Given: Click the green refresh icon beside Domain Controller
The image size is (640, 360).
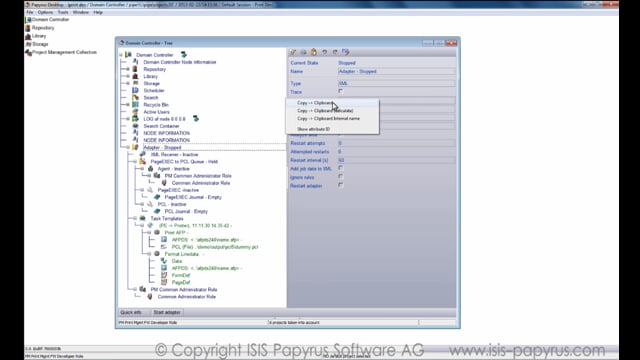Looking at the screenshot, I should click(184, 55).
